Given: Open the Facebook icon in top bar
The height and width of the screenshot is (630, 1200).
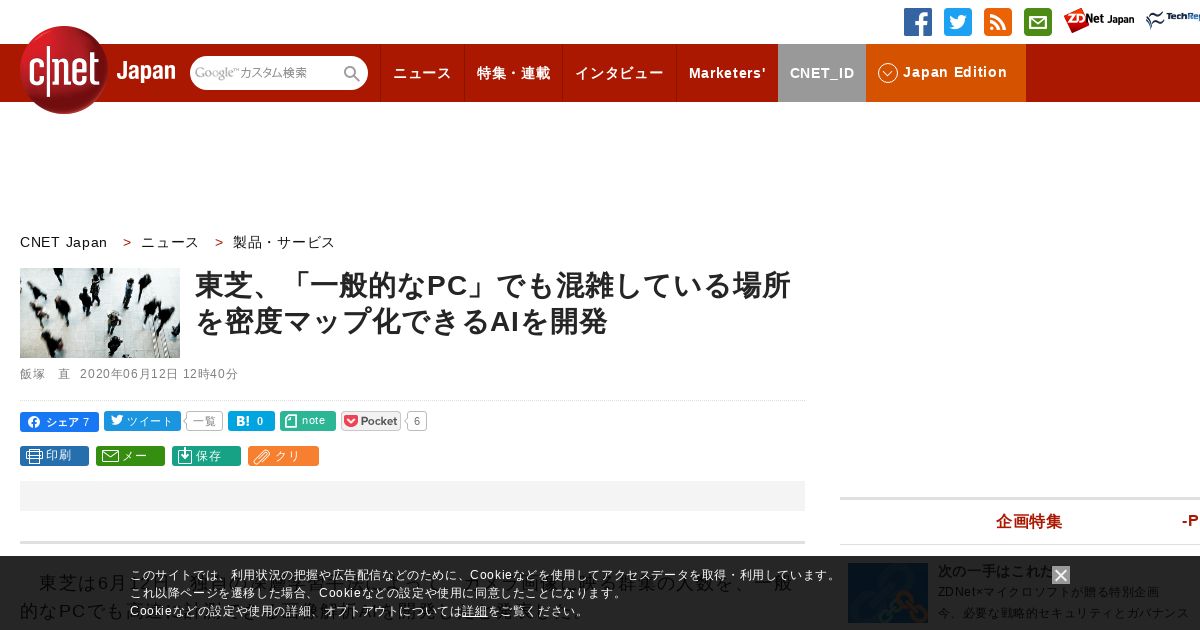Looking at the screenshot, I should (918, 22).
